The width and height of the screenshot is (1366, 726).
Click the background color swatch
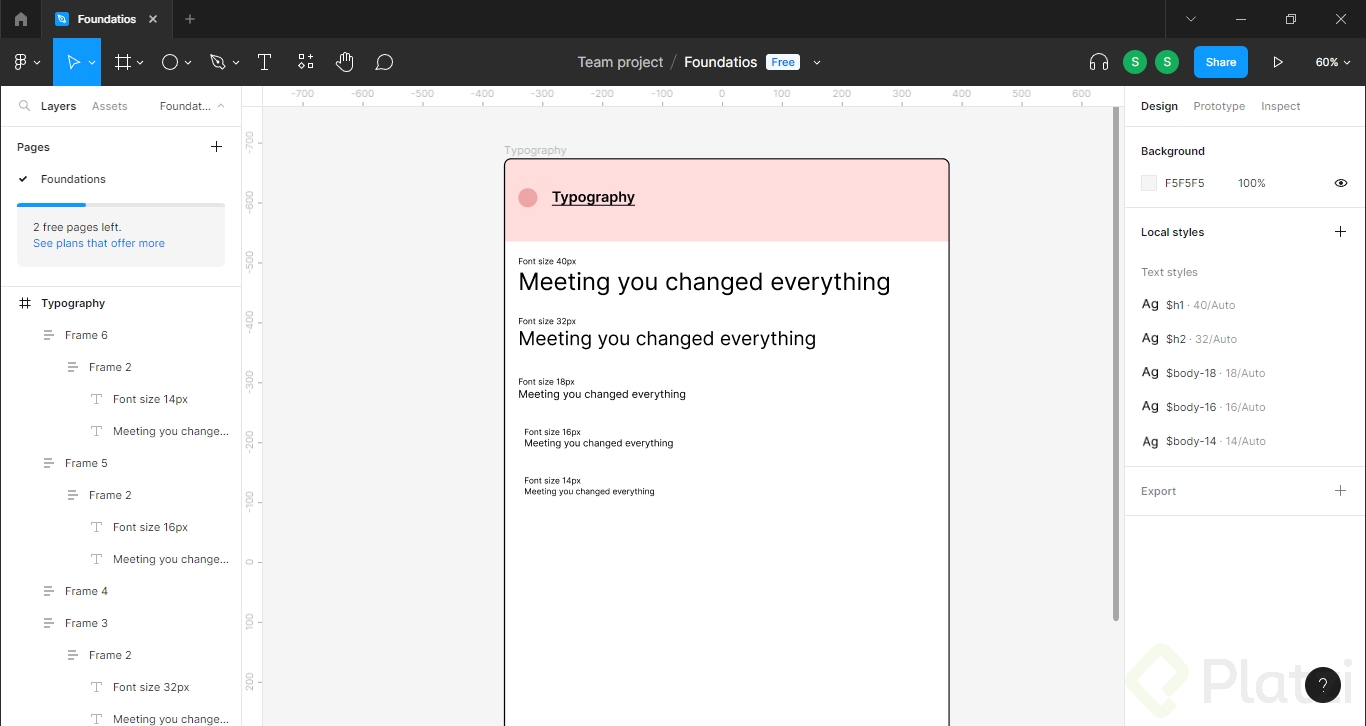[1149, 183]
